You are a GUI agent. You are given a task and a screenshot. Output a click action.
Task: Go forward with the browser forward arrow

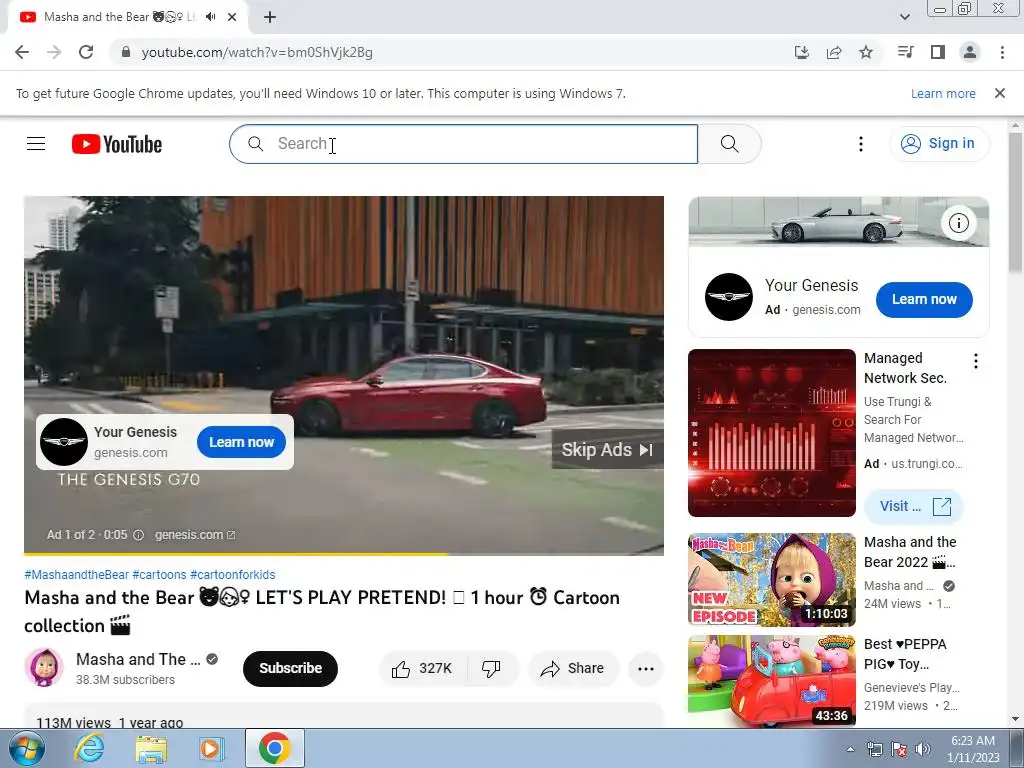click(x=54, y=52)
